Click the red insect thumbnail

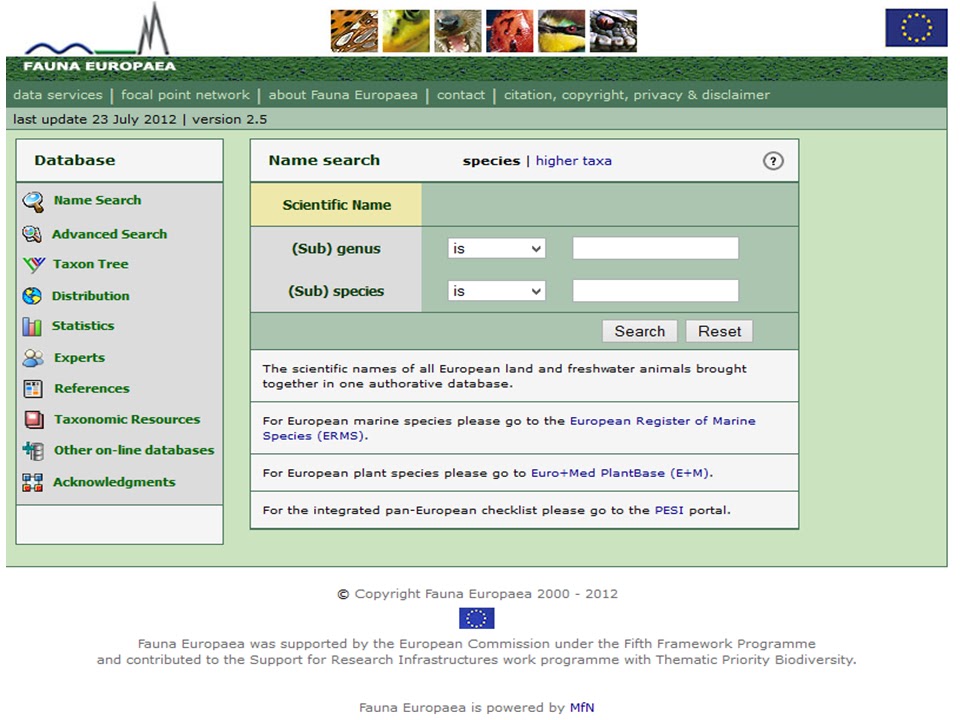coord(509,31)
